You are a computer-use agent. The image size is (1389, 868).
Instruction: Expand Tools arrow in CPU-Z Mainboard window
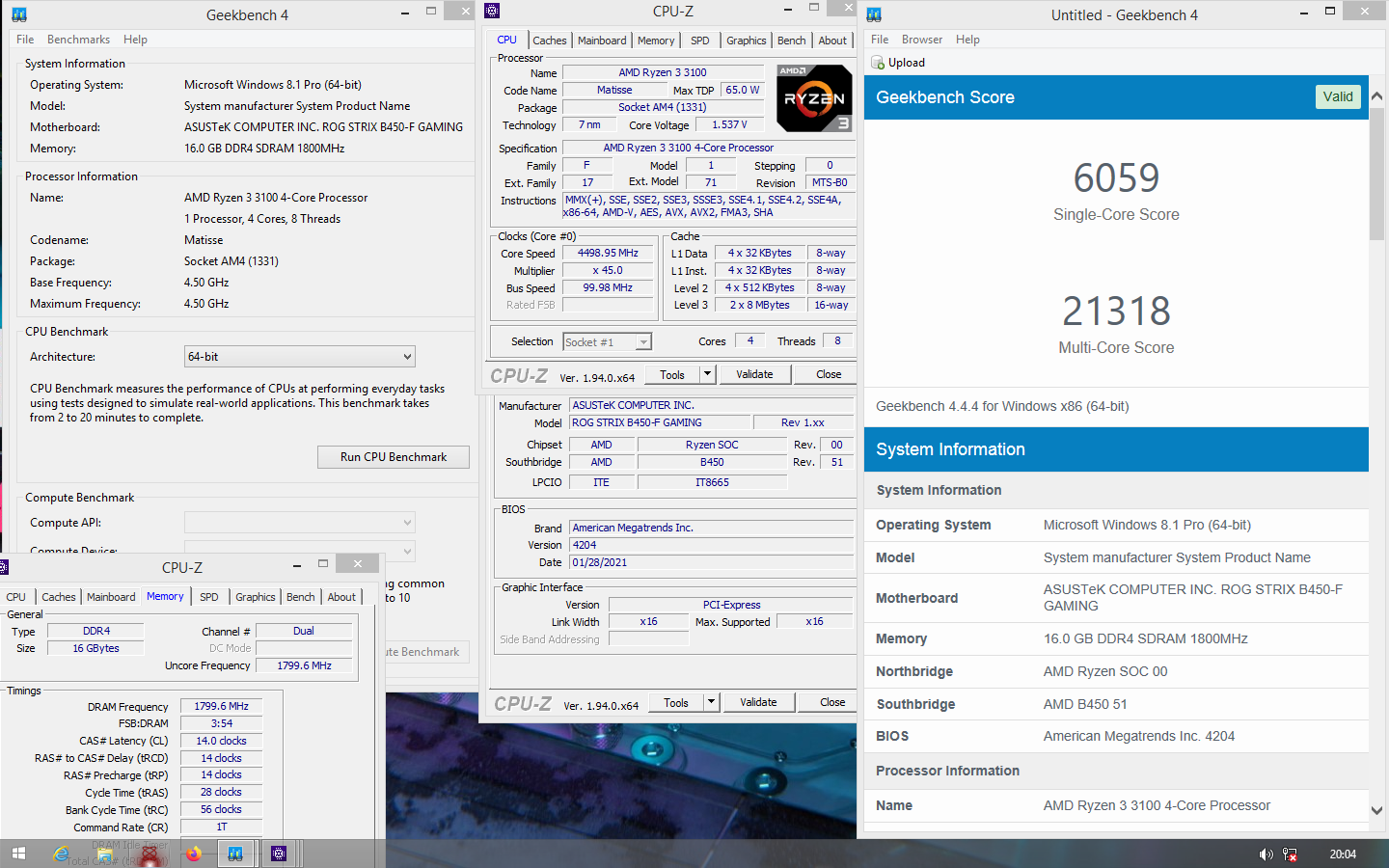coord(712,702)
